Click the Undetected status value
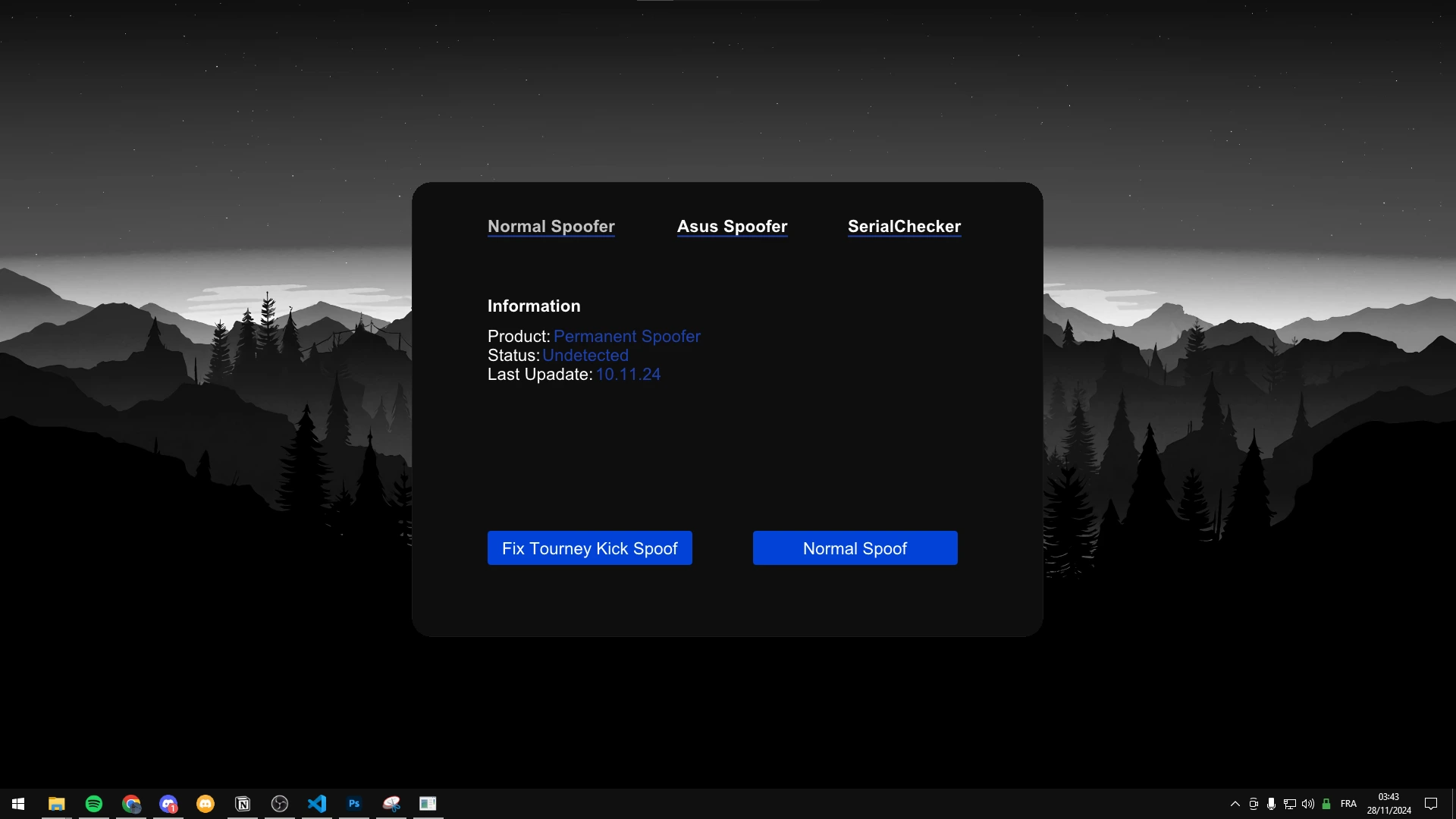The width and height of the screenshot is (1456, 819). tap(585, 355)
